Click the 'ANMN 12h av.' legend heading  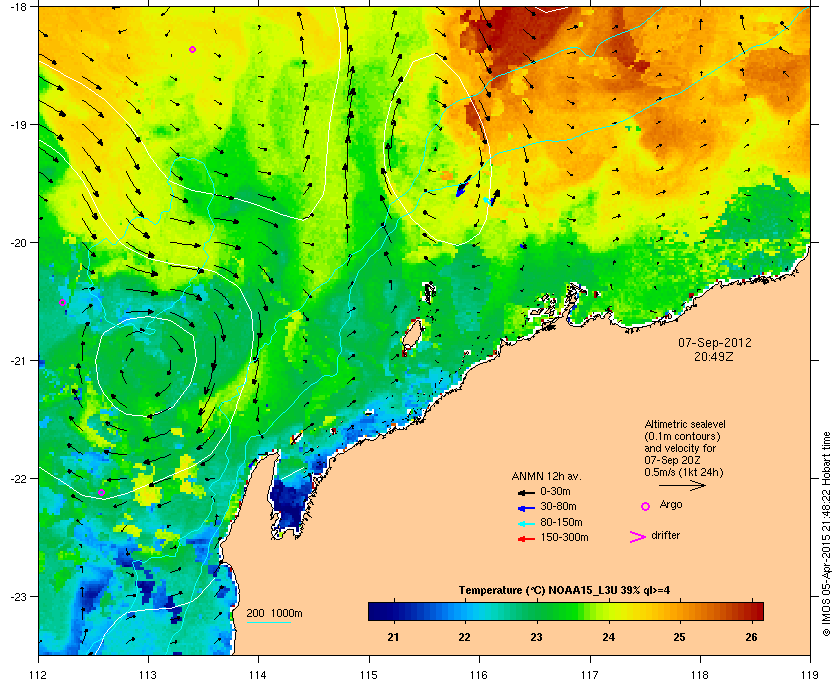click(546, 476)
